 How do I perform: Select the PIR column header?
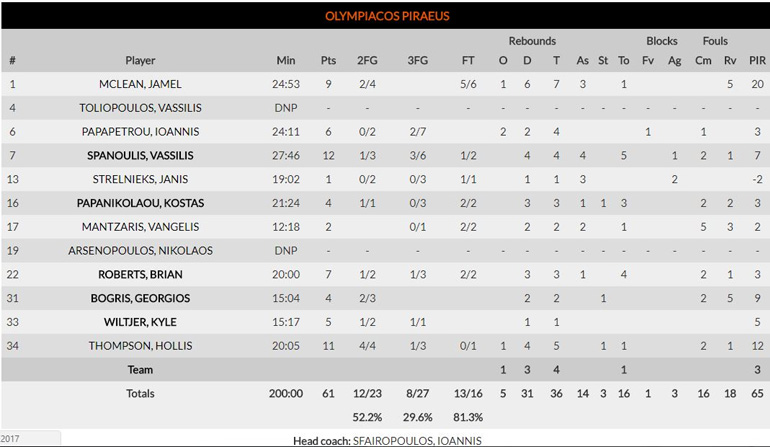tap(757, 61)
